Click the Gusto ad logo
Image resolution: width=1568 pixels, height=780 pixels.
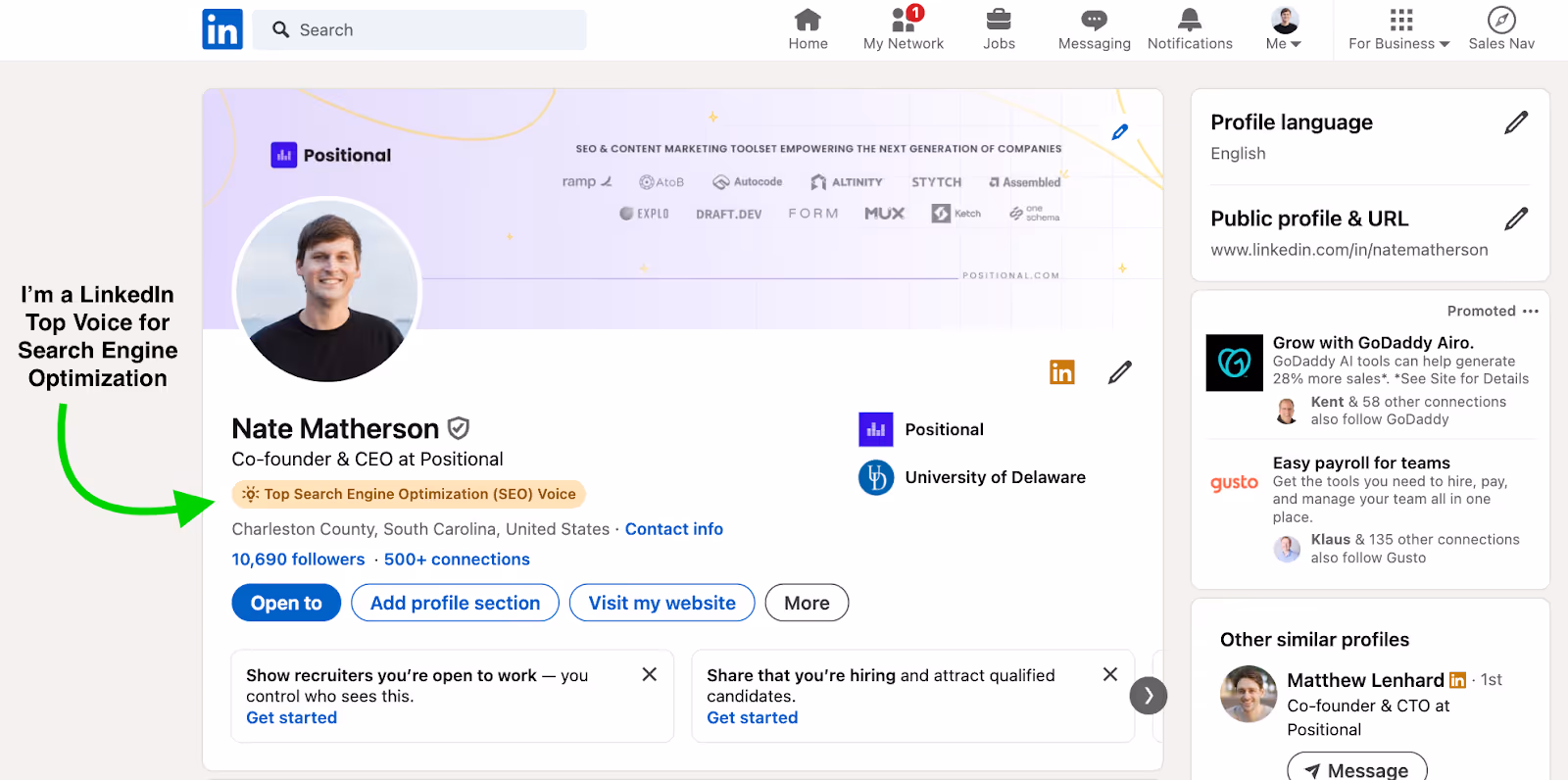click(x=1234, y=483)
